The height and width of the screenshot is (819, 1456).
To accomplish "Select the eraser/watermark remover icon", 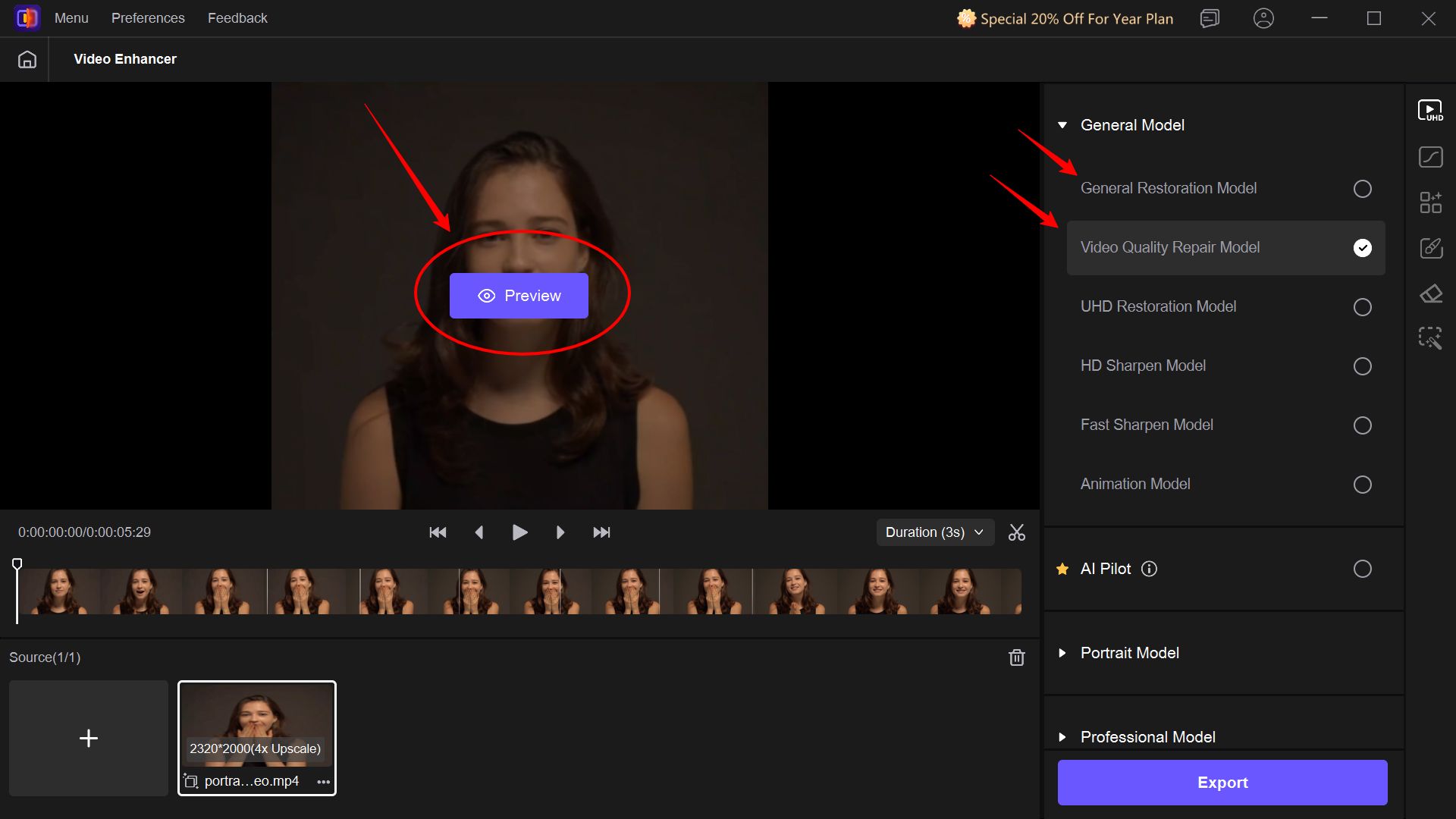I will (1431, 293).
